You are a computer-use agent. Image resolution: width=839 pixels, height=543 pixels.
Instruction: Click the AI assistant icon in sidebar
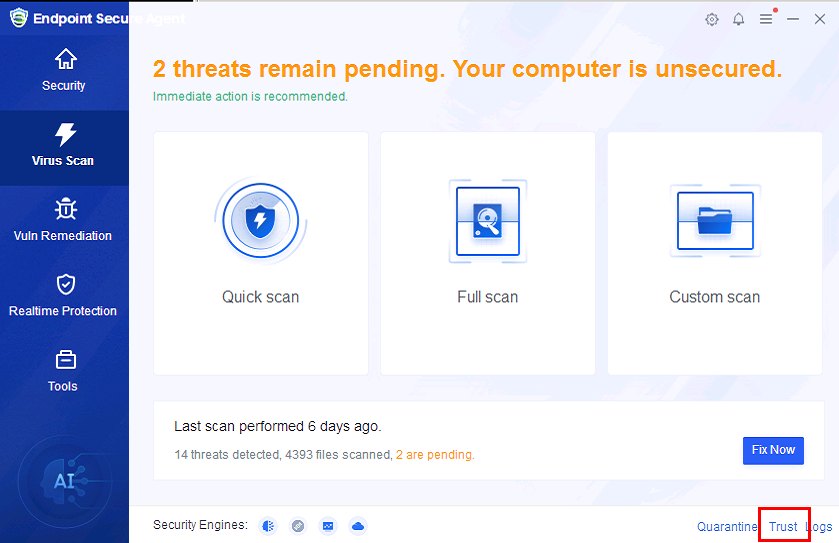(x=64, y=481)
